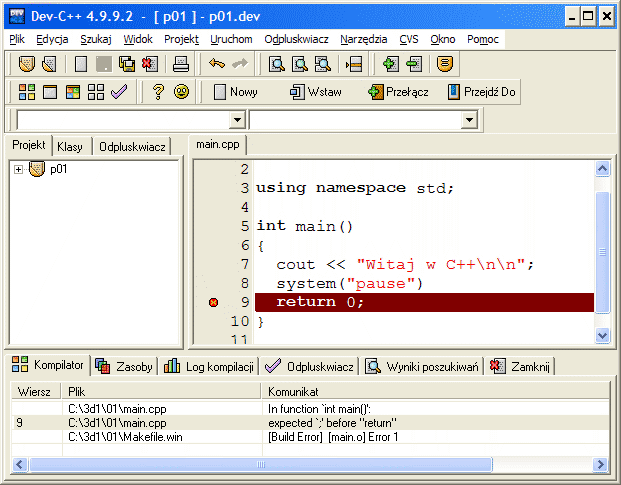621x485 pixels.
Task: Open help via the yellow question mark icon
Action: [158, 92]
